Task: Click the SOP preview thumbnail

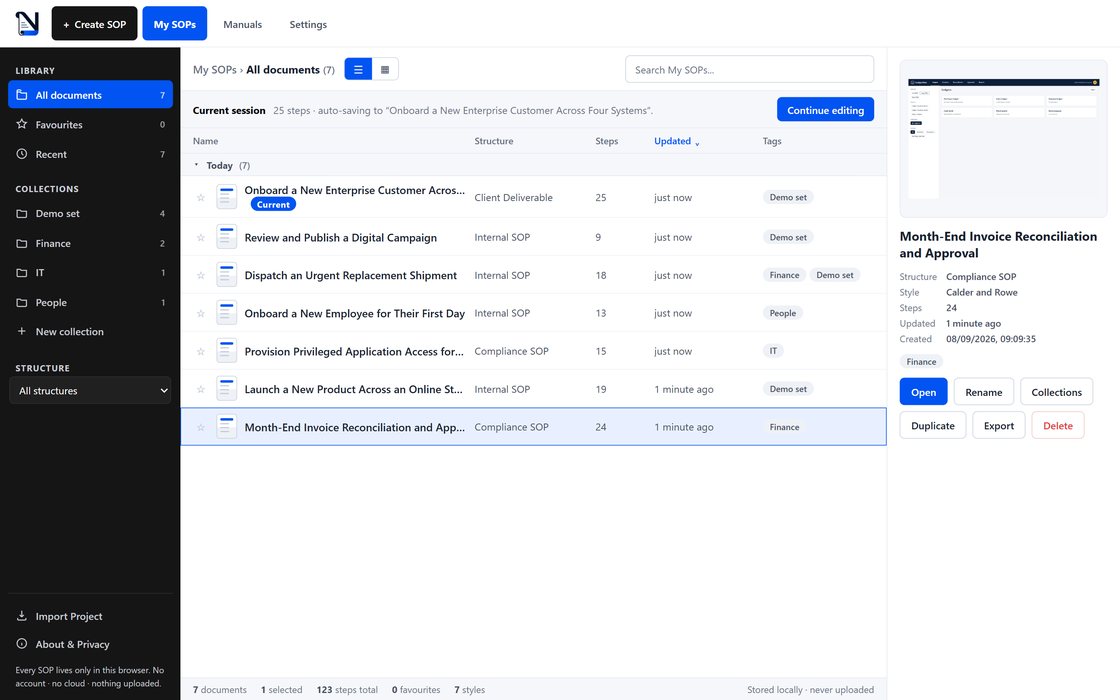Action: point(1003,139)
